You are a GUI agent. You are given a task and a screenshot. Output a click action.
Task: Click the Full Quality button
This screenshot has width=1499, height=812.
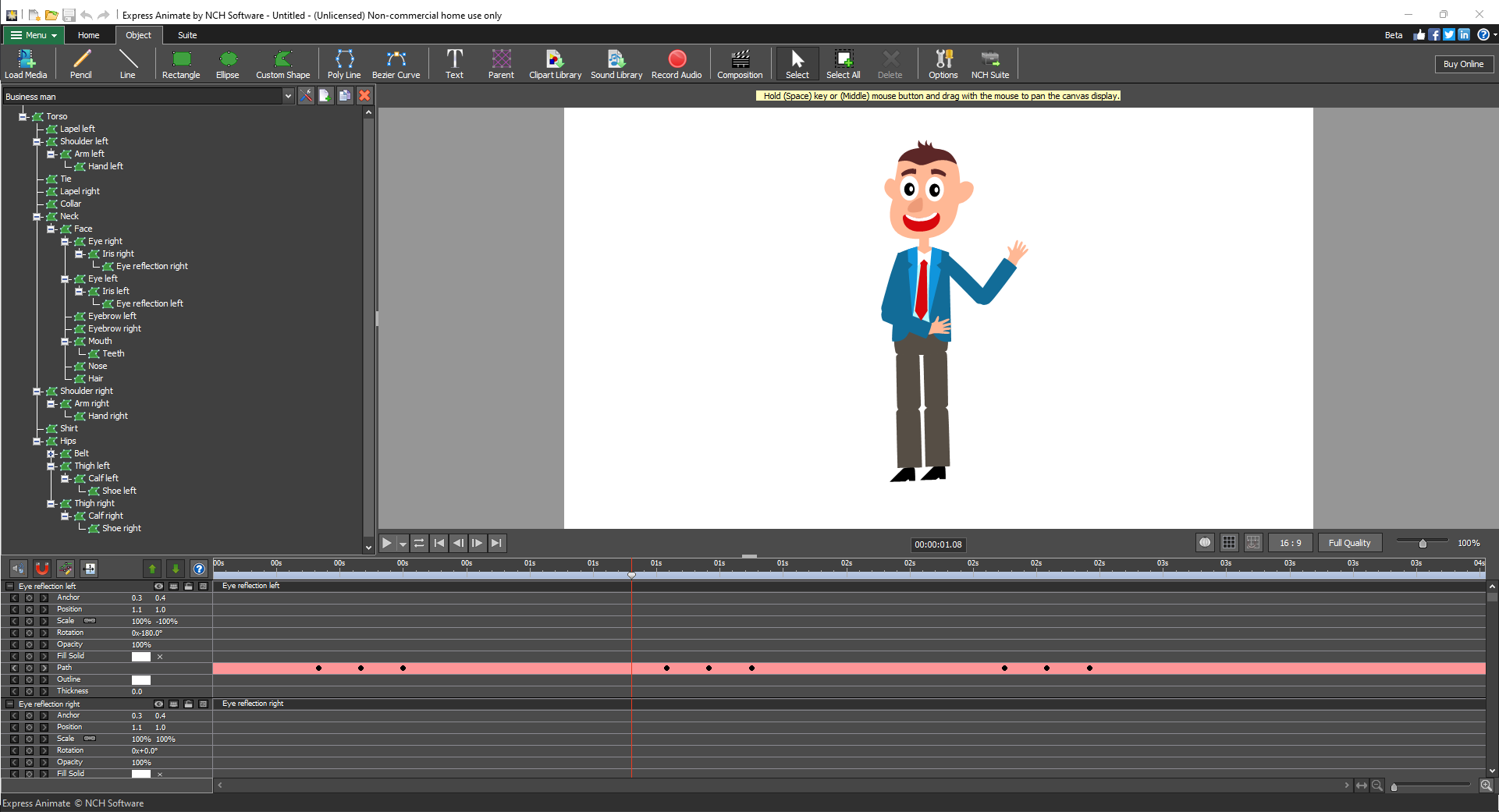point(1350,542)
